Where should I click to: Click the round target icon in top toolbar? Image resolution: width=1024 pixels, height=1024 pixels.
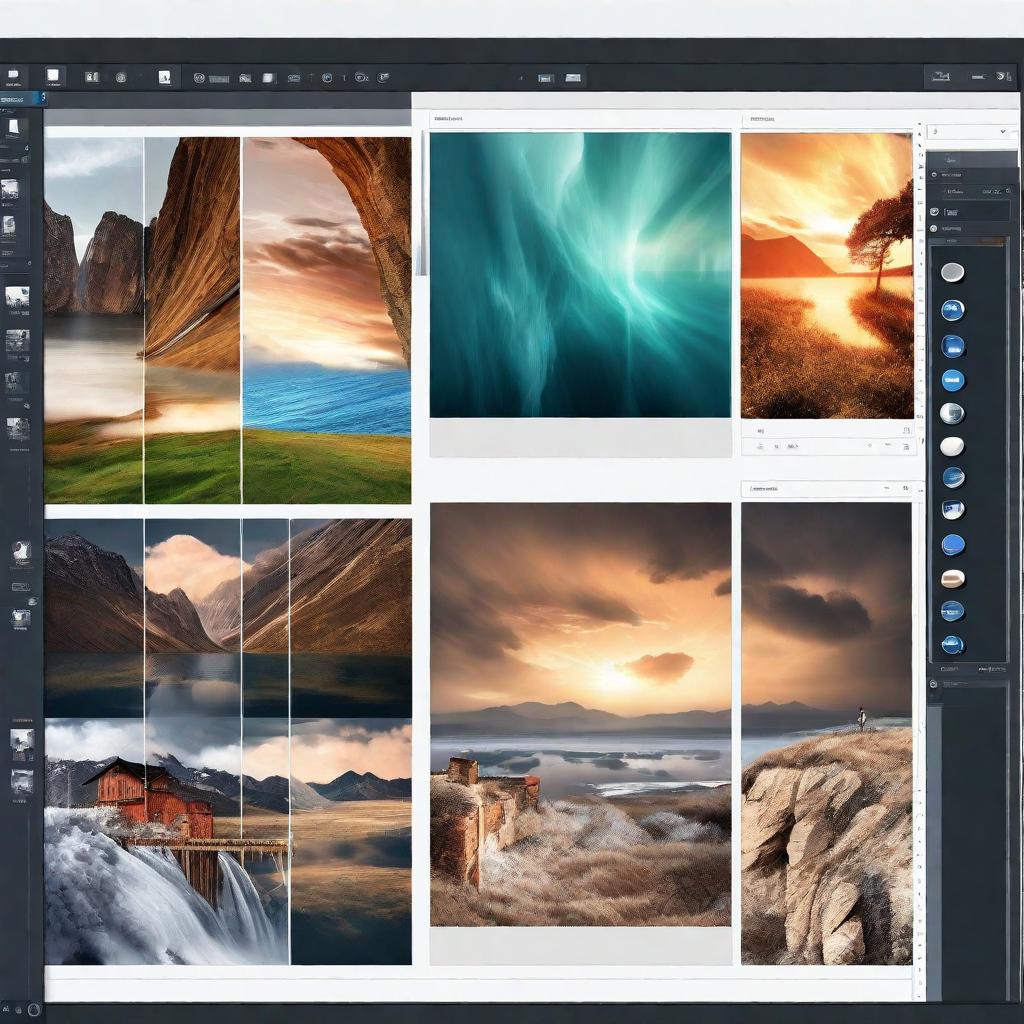(x=121, y=77)
